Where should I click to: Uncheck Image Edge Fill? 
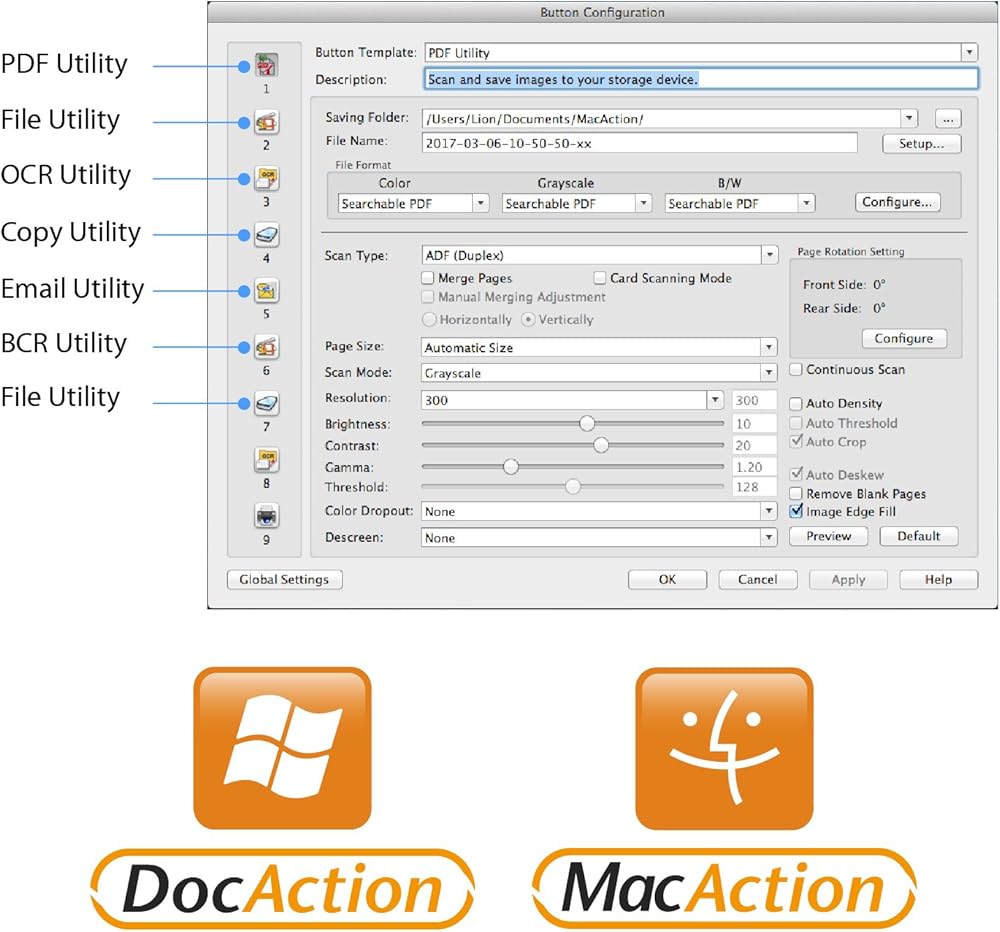(796, 511)
